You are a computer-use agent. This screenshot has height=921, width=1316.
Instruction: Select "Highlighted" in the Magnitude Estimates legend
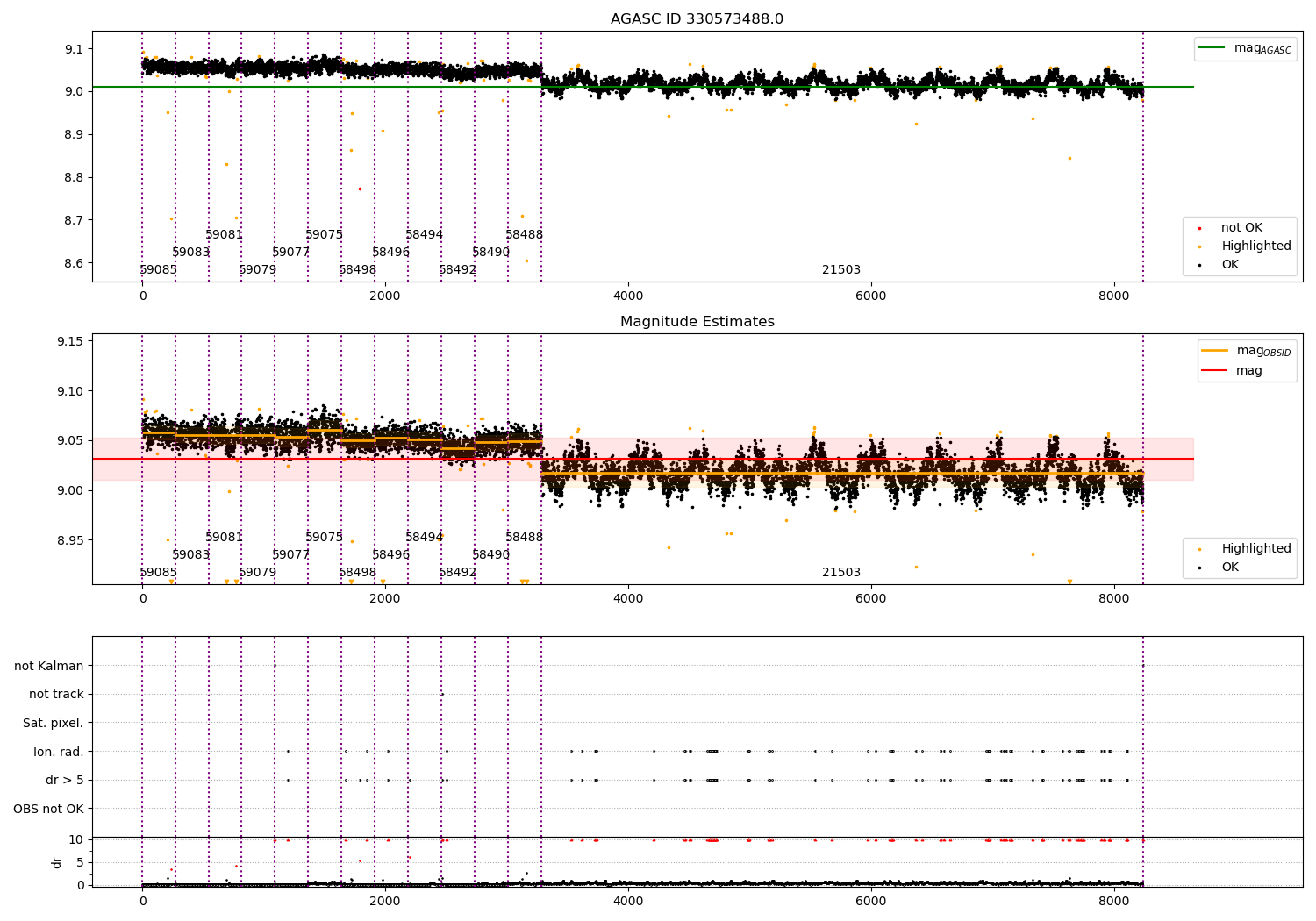(x=1256, y=548)
